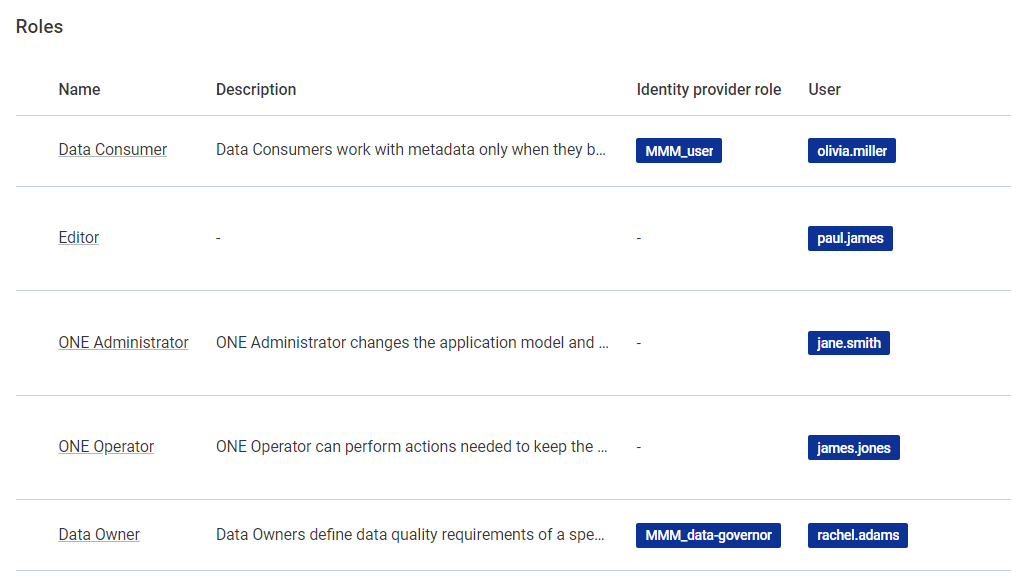
Task: Sort the table by the User column
Action: tap(824, 89)
